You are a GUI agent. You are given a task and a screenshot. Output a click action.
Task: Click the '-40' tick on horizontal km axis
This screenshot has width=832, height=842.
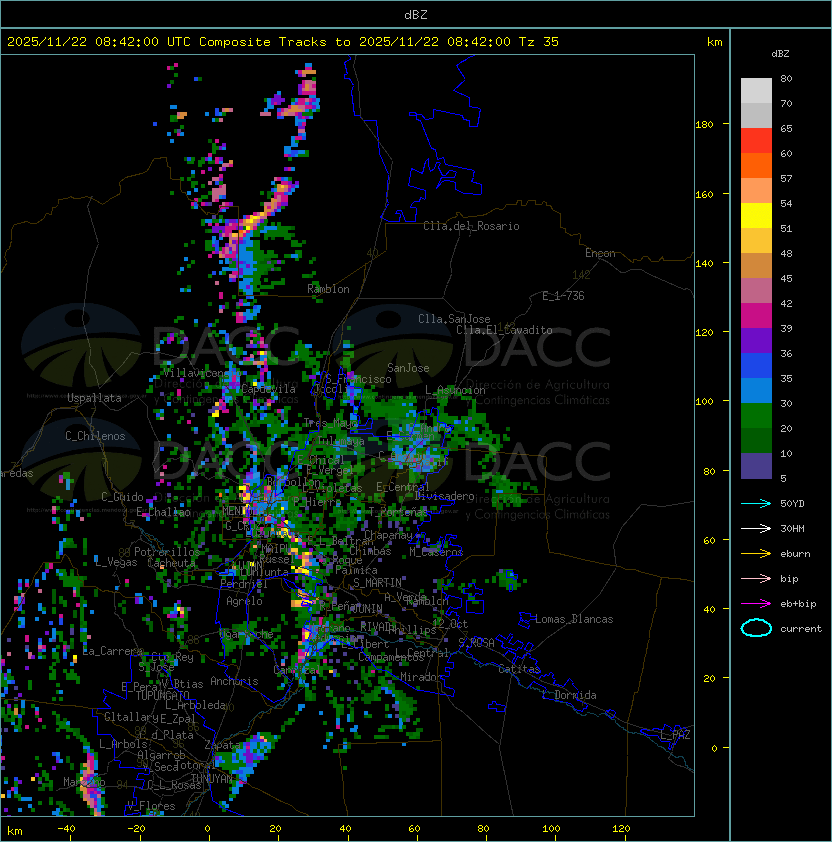(x=66, y=829)
